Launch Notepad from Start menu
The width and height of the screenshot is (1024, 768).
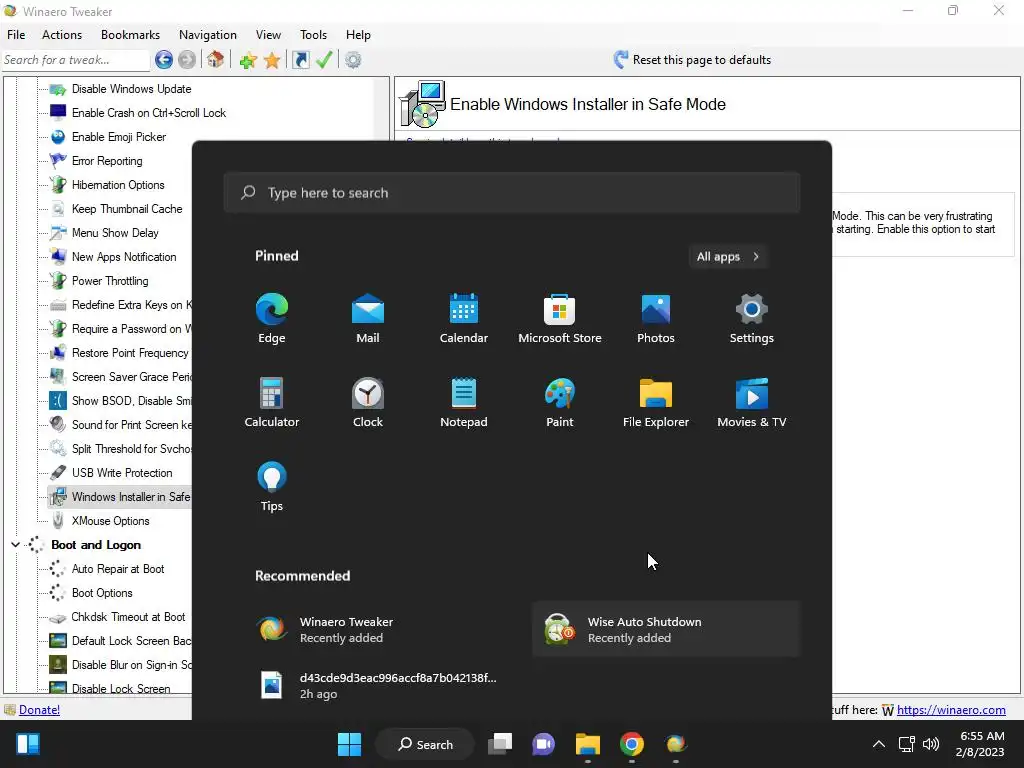464,403
